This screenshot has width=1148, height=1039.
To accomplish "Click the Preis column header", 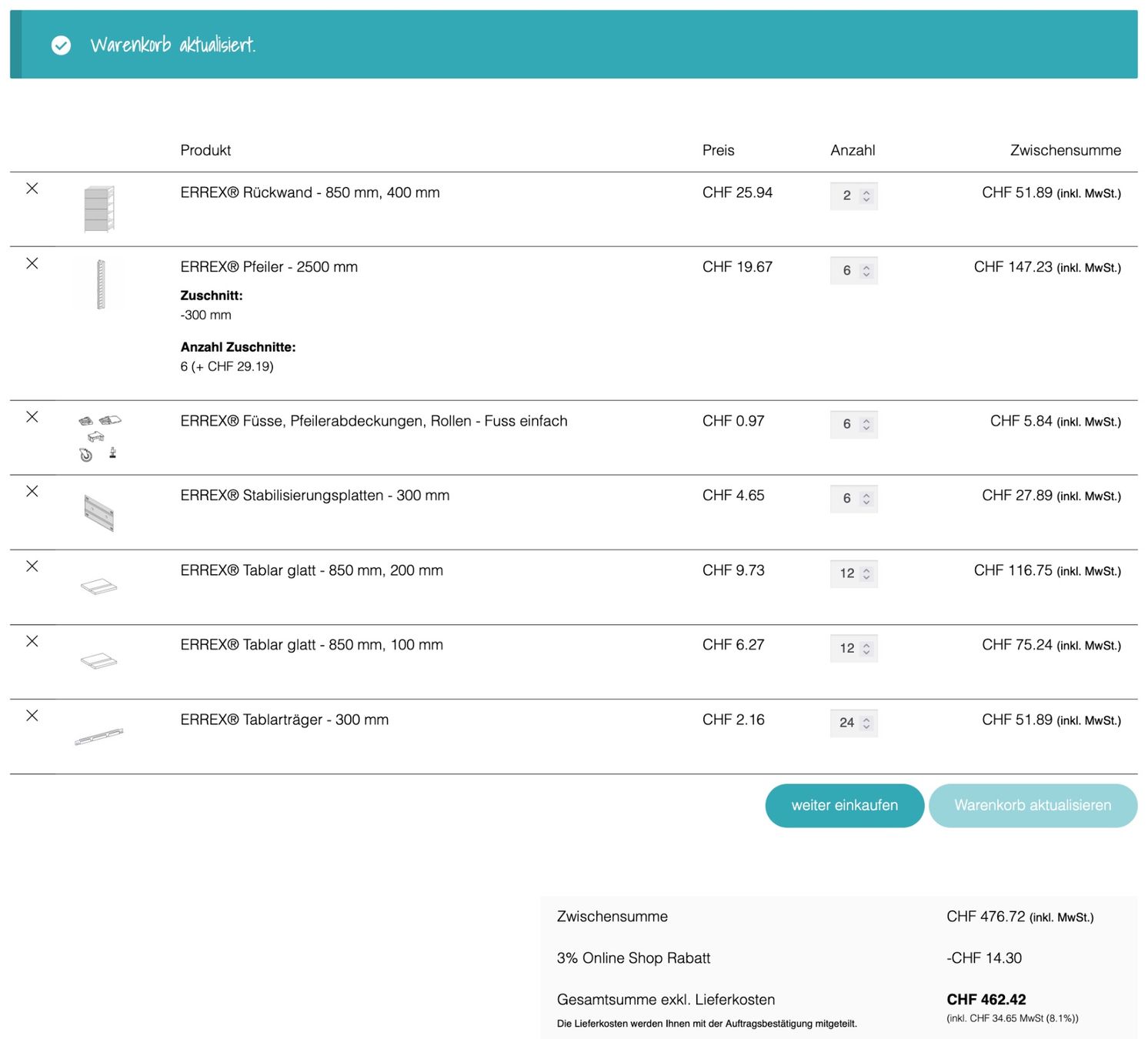I will 719,150.
